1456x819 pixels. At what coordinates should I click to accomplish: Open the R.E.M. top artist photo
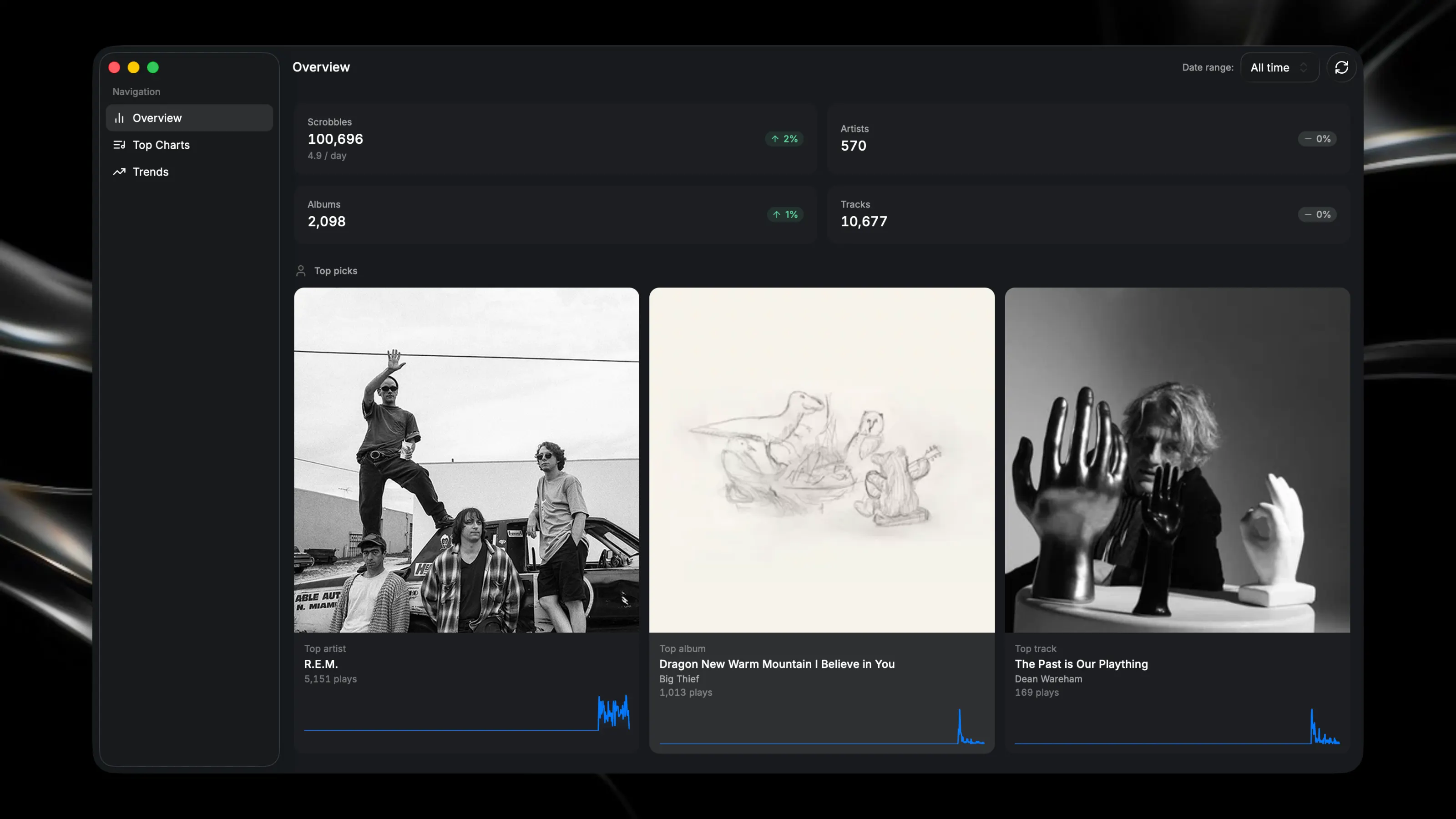[x=466, y=460]
